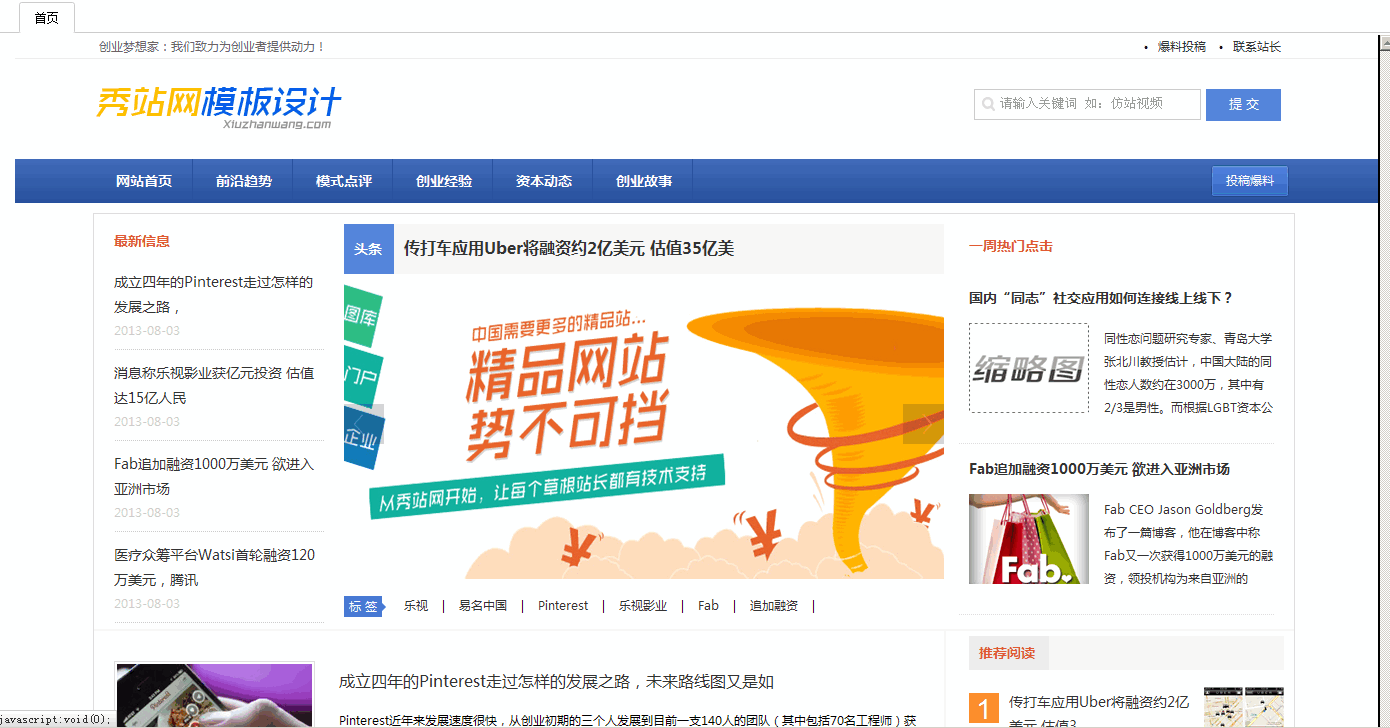This screenshot has height=728, width=1390.
Task: Click the blue 头条 badge icon
Action: [x=368, y=248]
